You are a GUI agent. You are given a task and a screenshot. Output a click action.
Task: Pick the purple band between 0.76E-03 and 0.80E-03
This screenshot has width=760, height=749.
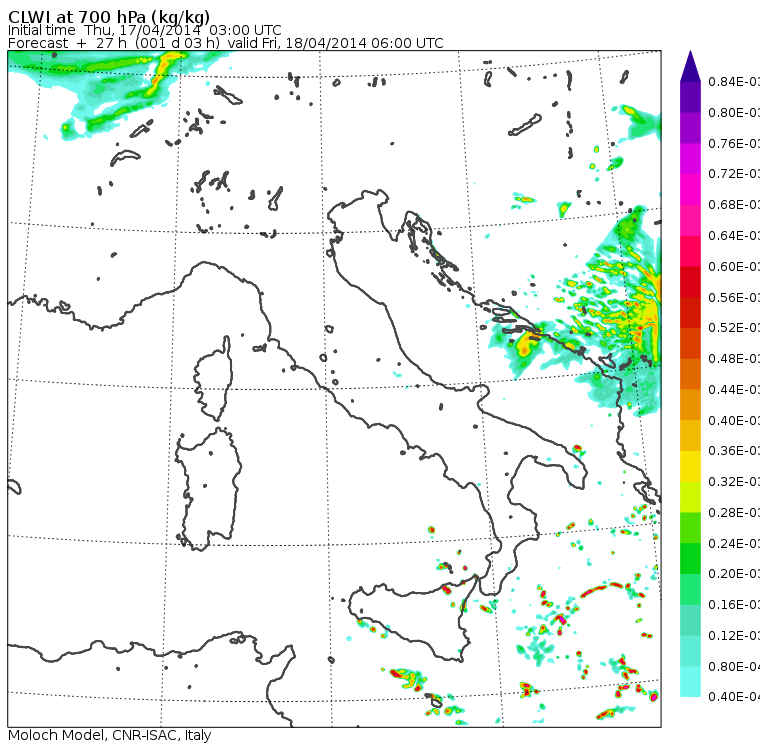point(690,128)
